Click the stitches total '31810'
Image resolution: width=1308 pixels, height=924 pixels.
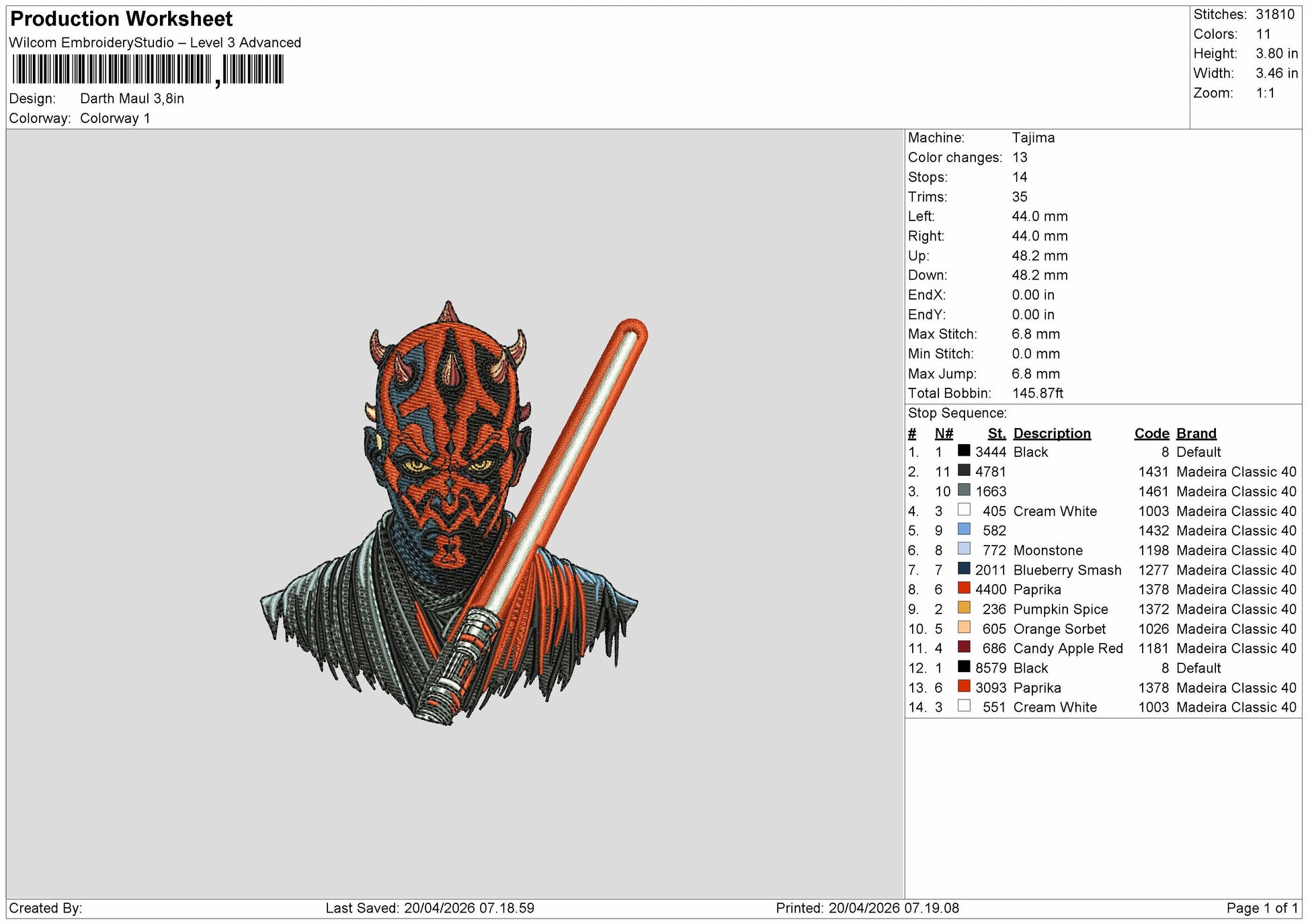tap(1275, 14)
